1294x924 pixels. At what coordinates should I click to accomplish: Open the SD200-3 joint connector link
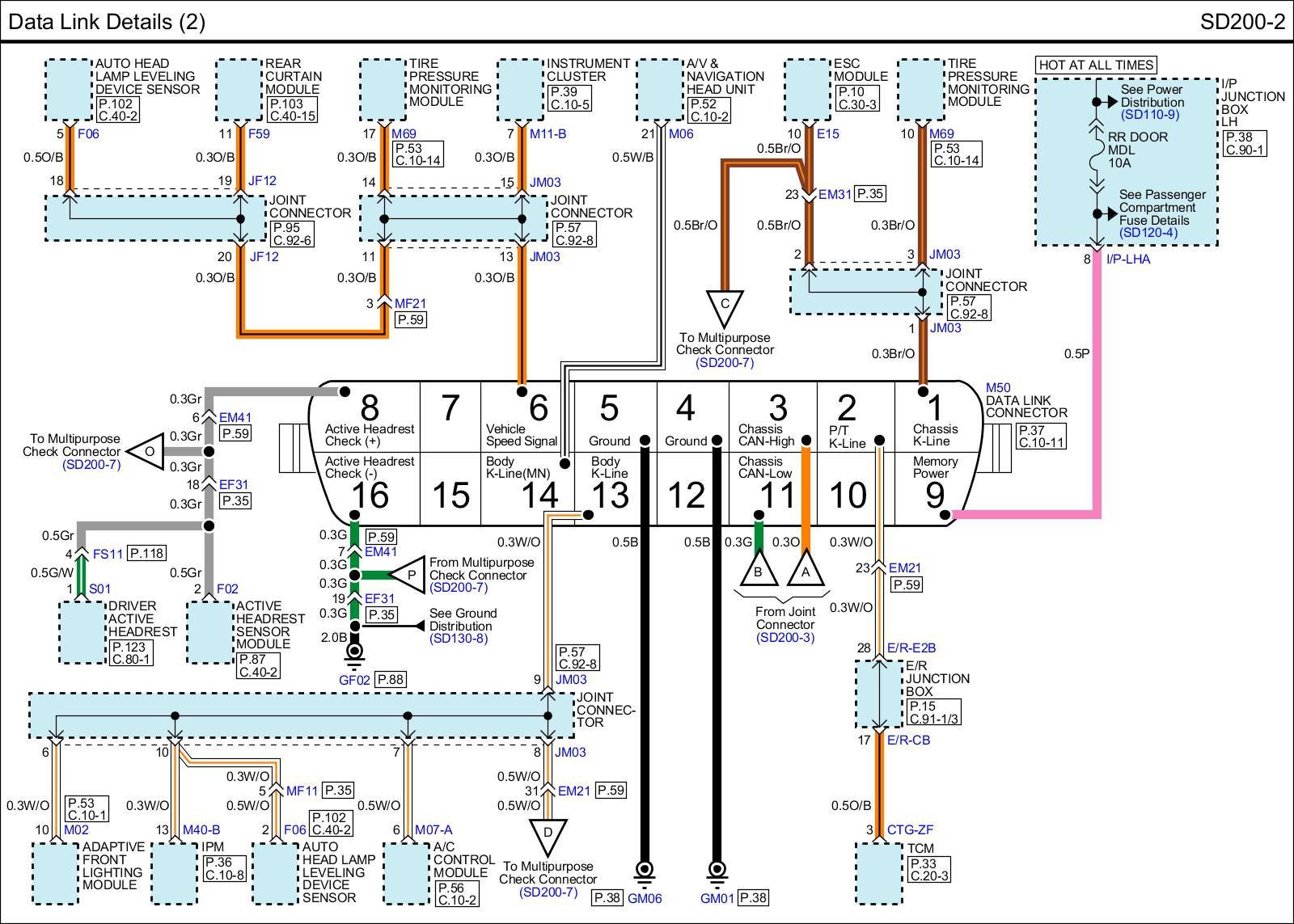[x=784, y=637]
